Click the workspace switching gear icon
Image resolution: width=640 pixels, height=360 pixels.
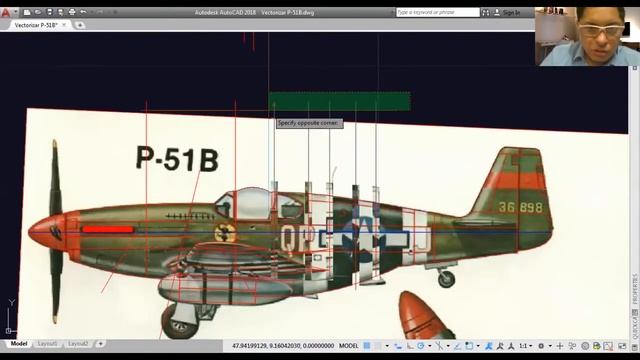541,346
